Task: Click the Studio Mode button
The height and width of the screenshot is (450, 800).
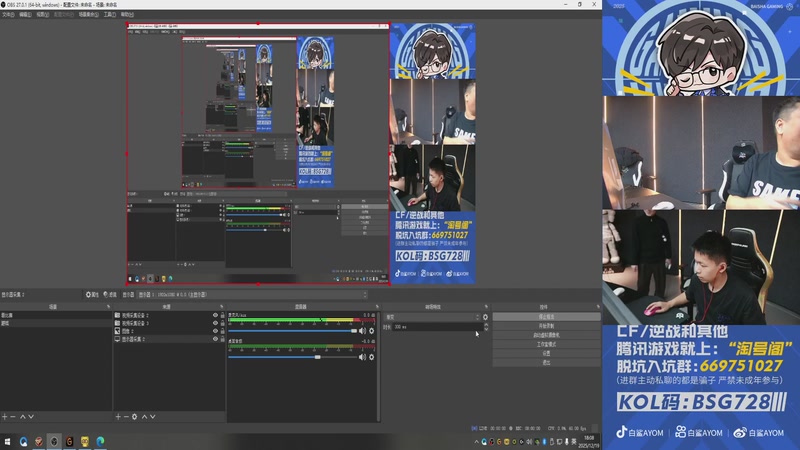Action: point(546,344)
